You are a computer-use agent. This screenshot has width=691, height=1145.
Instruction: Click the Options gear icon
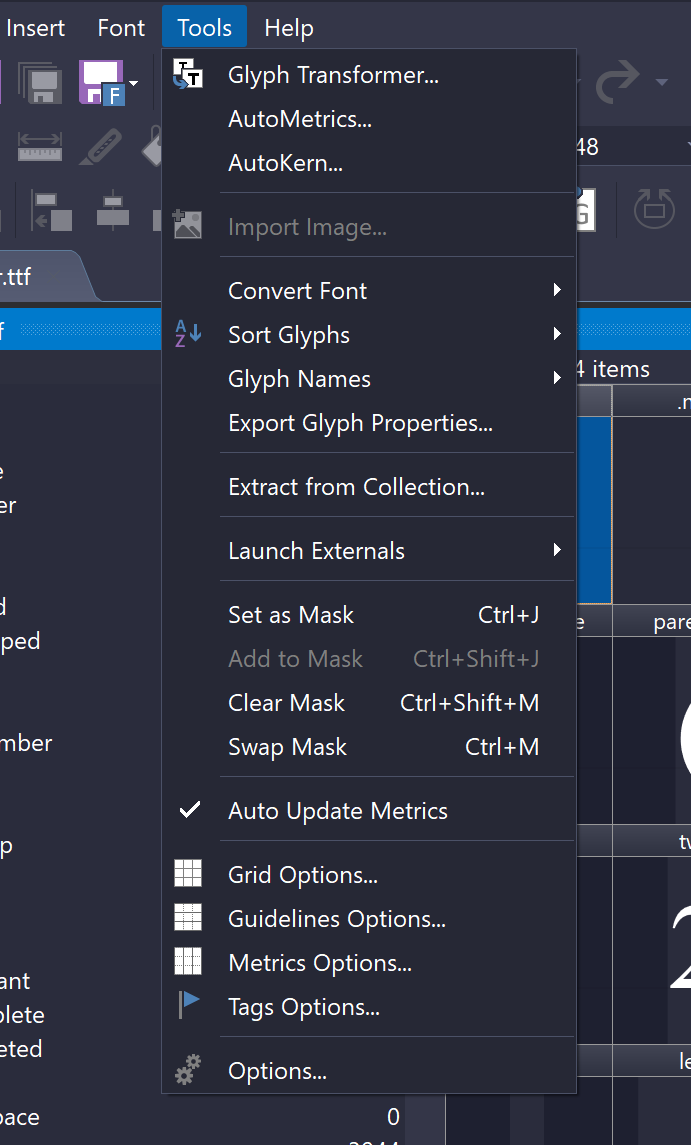[x=188, y=1071]
